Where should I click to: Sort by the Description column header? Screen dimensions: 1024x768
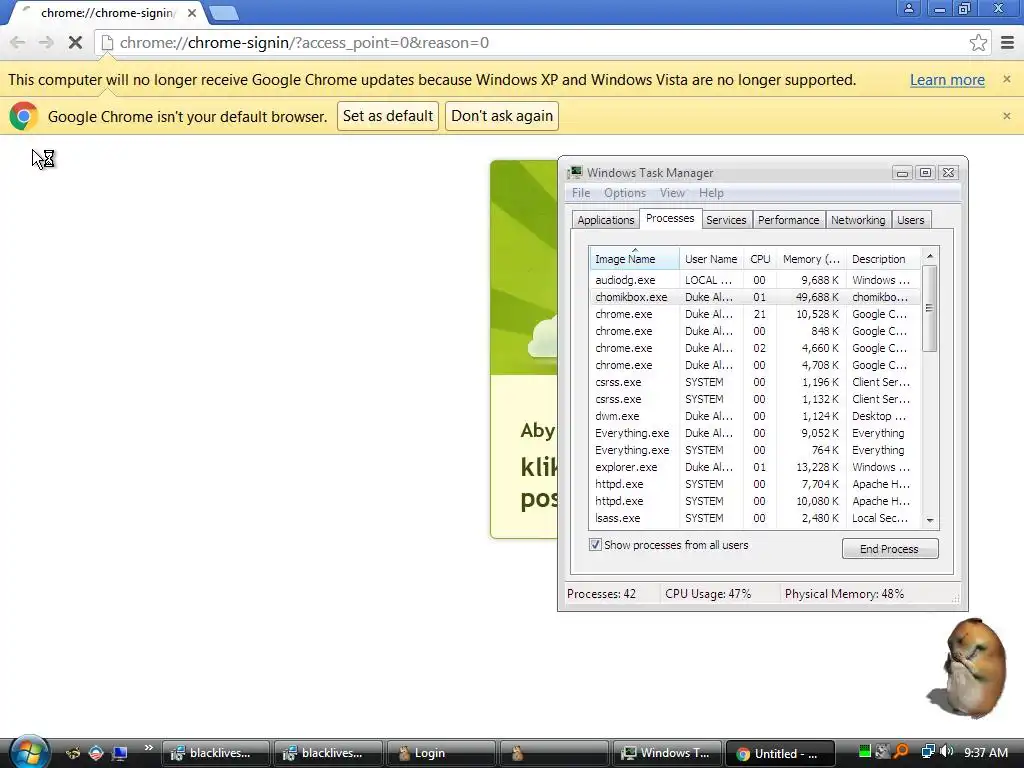pos(883,259)
